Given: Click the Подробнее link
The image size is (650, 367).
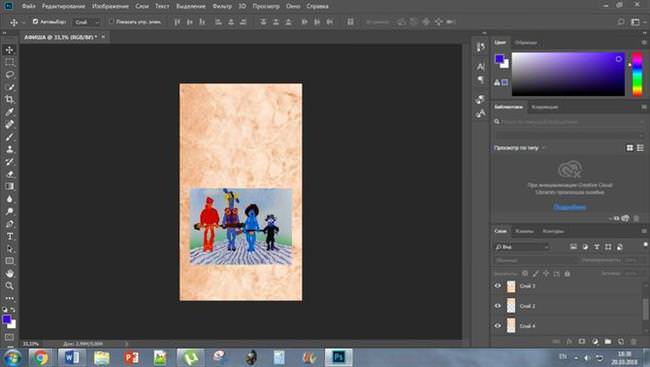Looking at the screenshot, I should 570,207.
